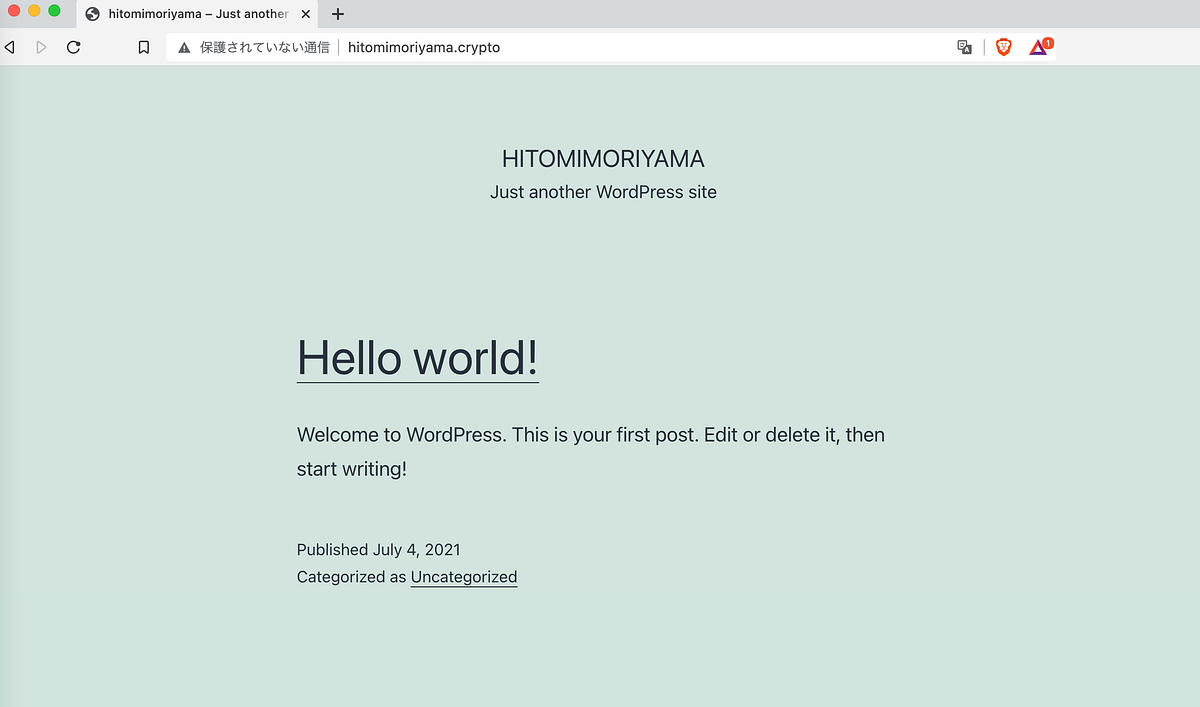1200x707 pixels.
Task: Bookmark this page with the bookmark icon
Action: pyautogui.click(x=144, y=47)
